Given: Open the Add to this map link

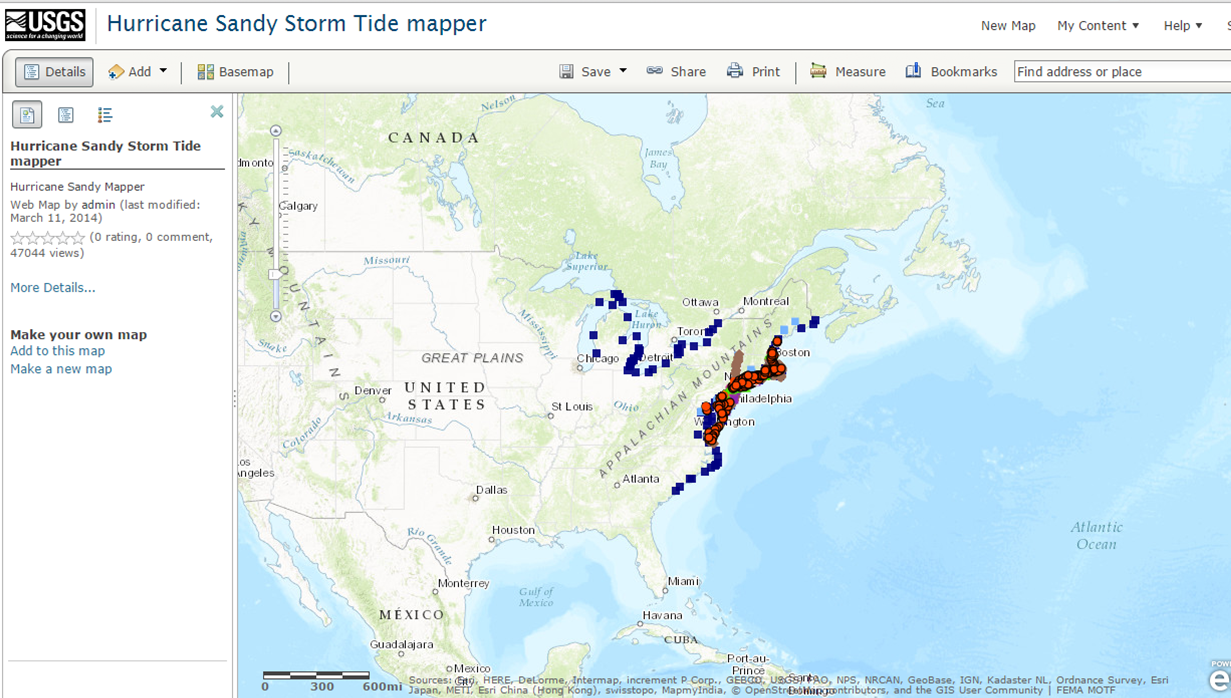Looking at the screenshot, I should pos(57,350).
